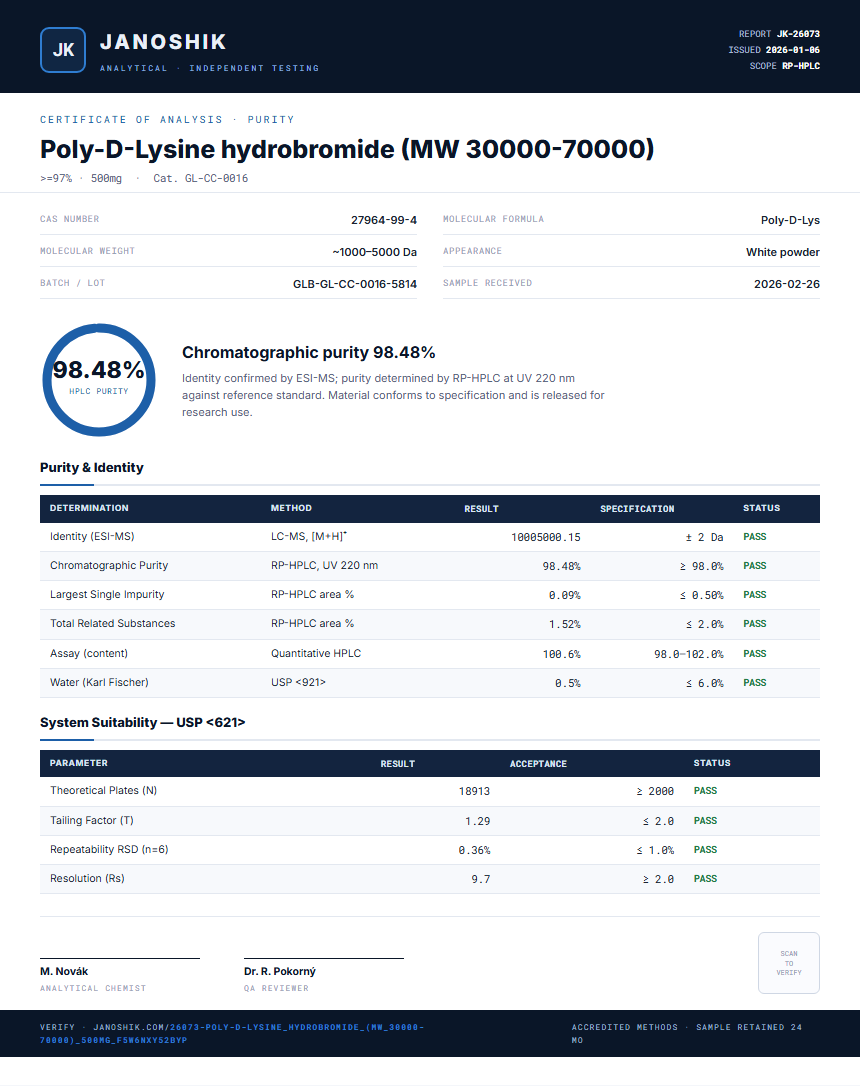Click Water (Karl Fischer) row label
860x1086 pixels.
tap(99, 683)
